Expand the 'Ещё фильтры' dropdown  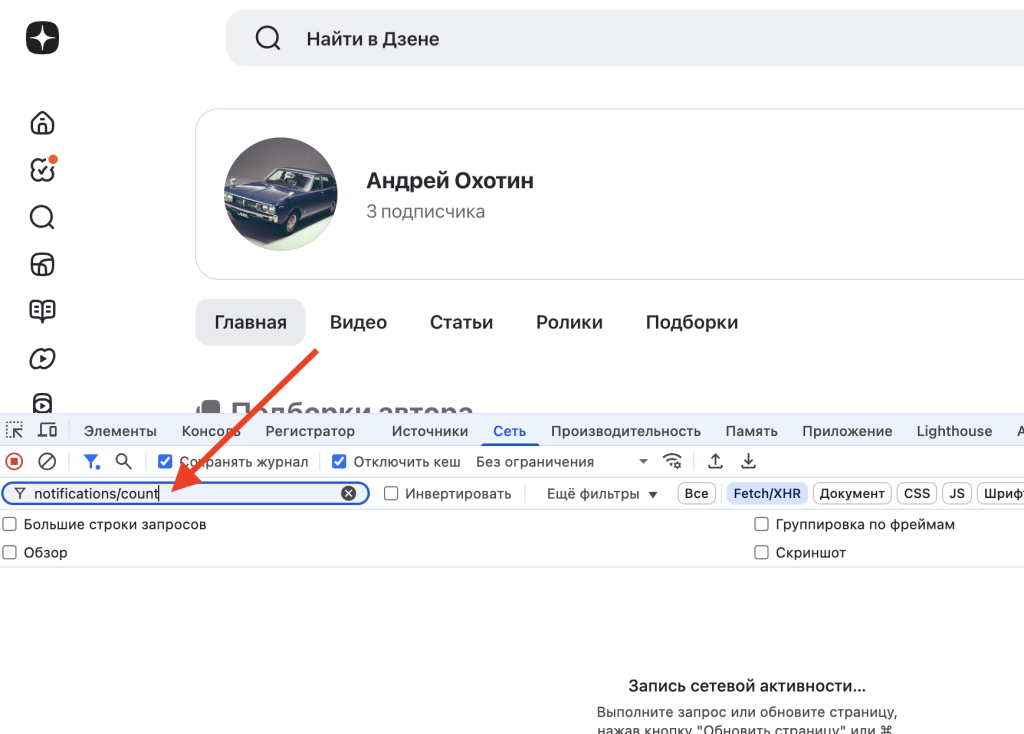[603, 494]
